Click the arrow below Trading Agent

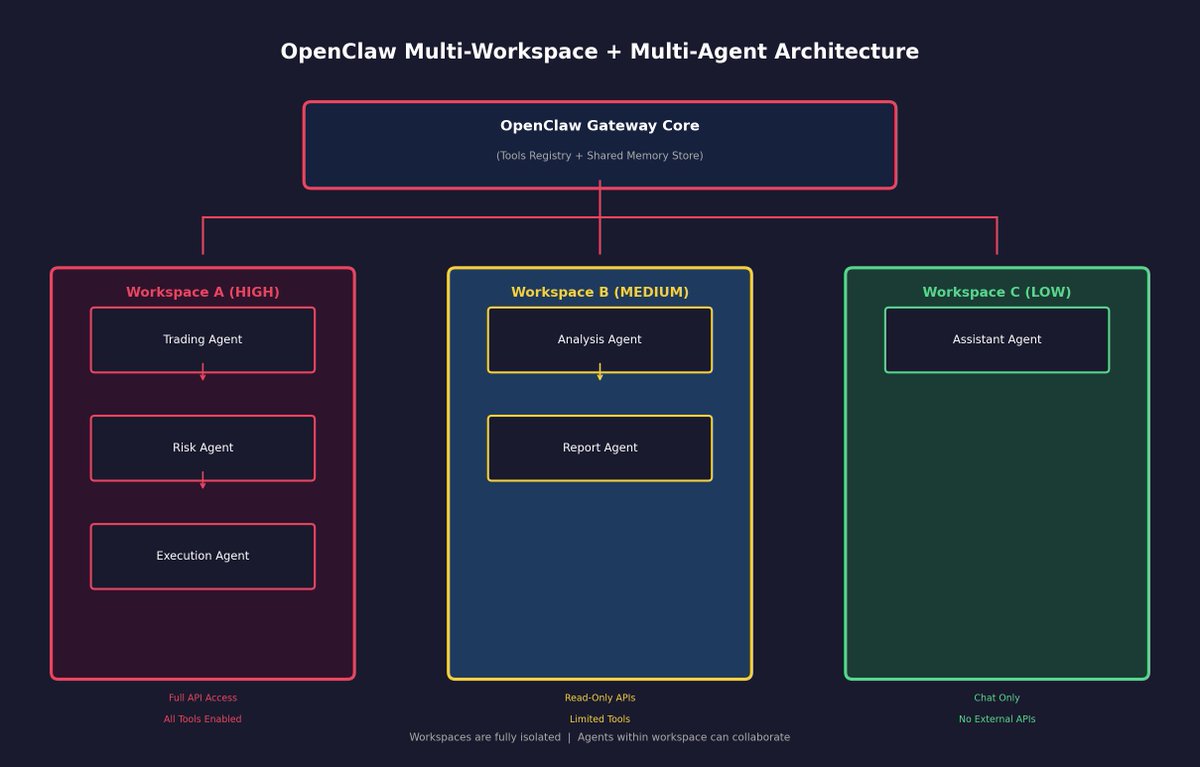click(203, 374)
